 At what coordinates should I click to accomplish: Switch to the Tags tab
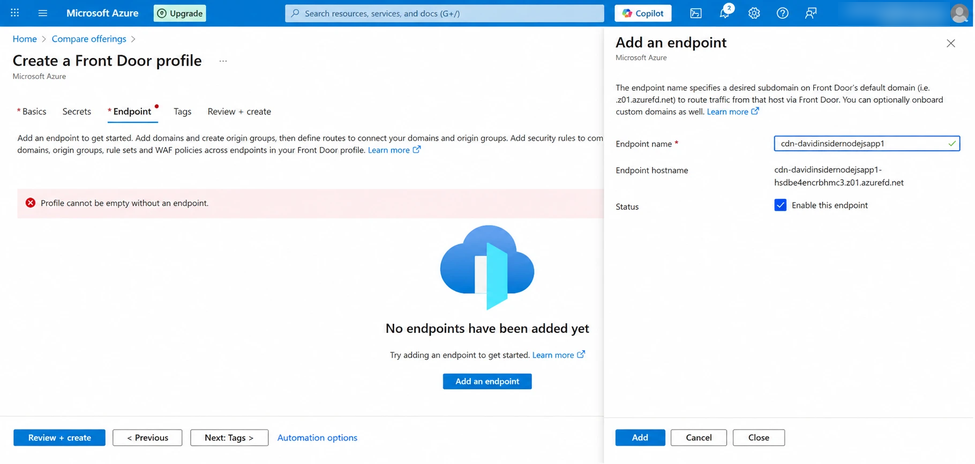tap(182, 111)
